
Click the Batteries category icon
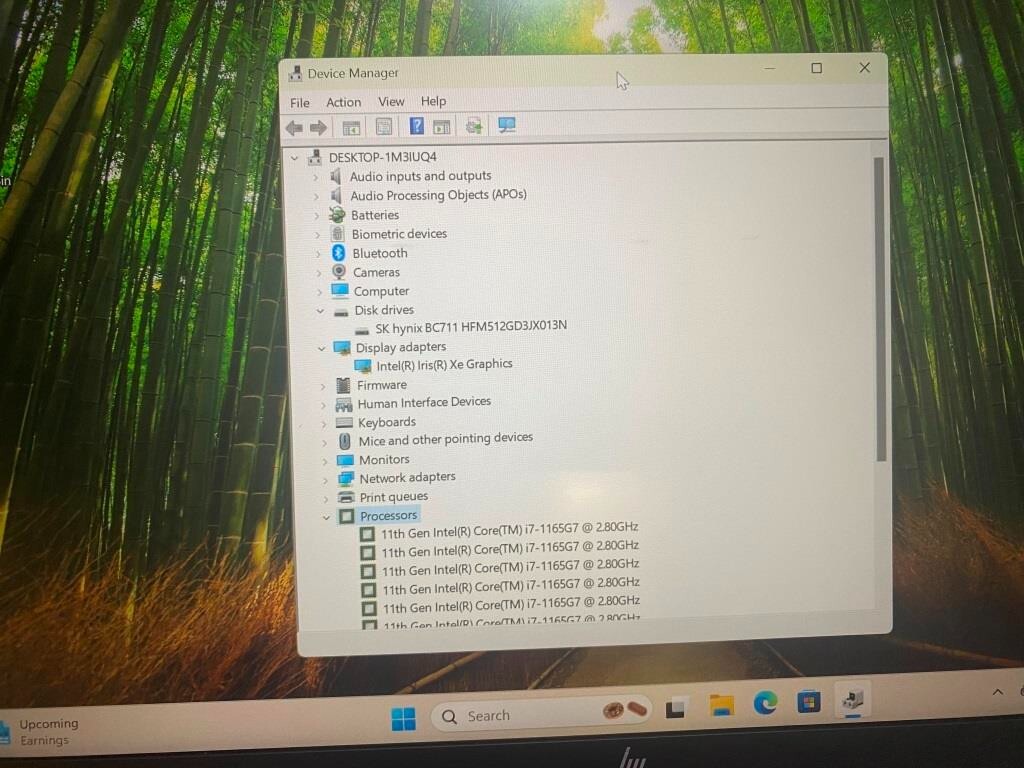[337, 214]
